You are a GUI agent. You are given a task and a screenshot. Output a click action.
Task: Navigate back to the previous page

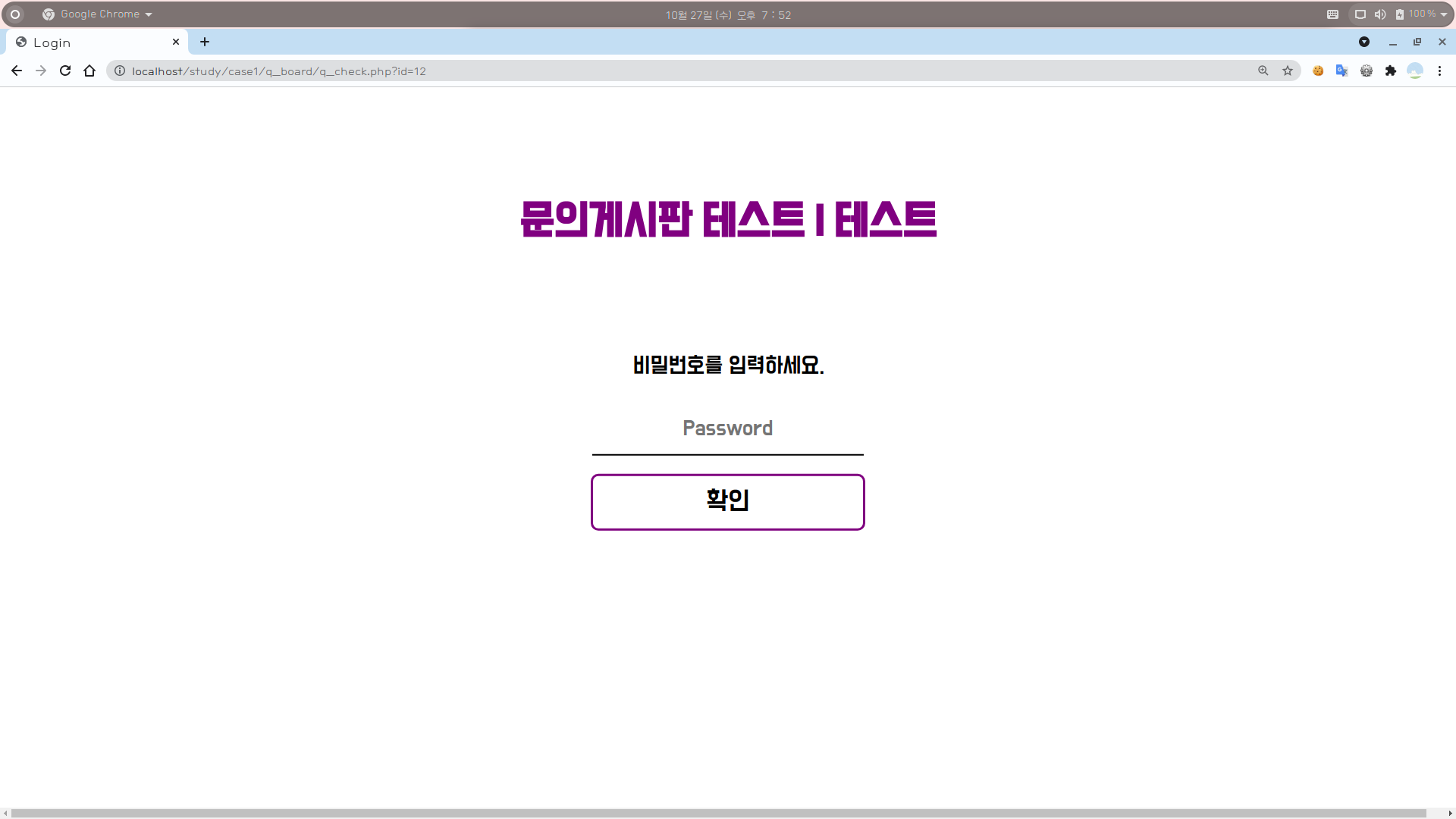pyautogui.click(x=17, y=71)
